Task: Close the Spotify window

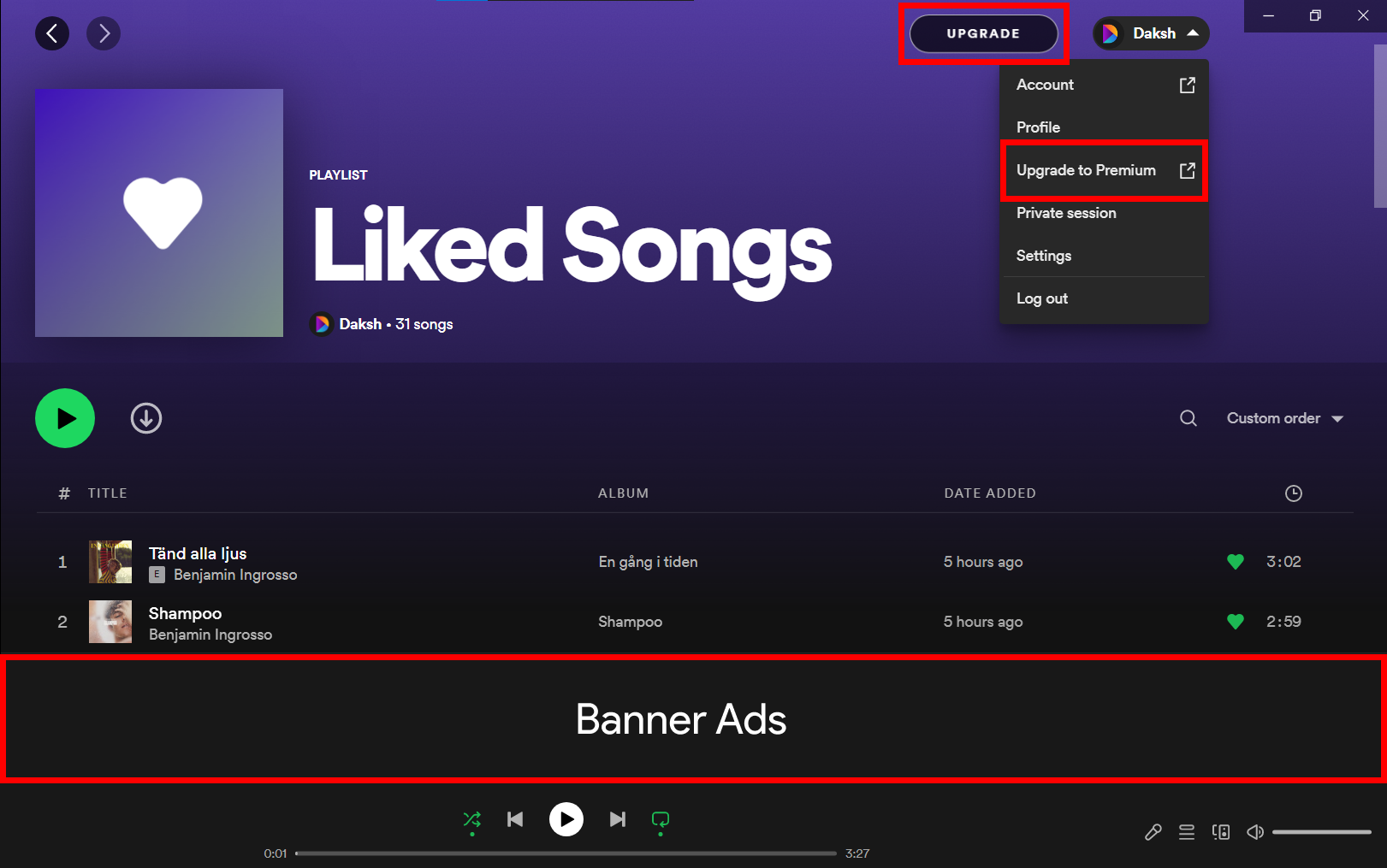Action: (1363, 16)
